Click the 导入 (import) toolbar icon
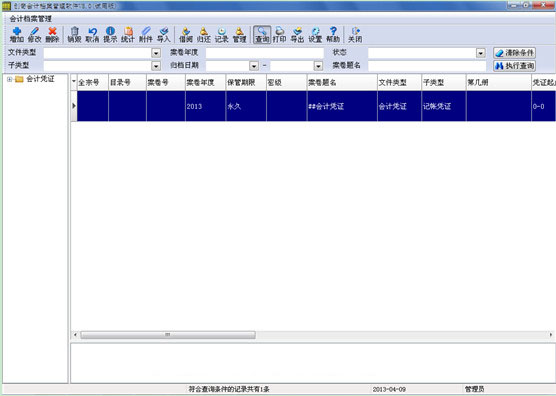 [164, 35]
